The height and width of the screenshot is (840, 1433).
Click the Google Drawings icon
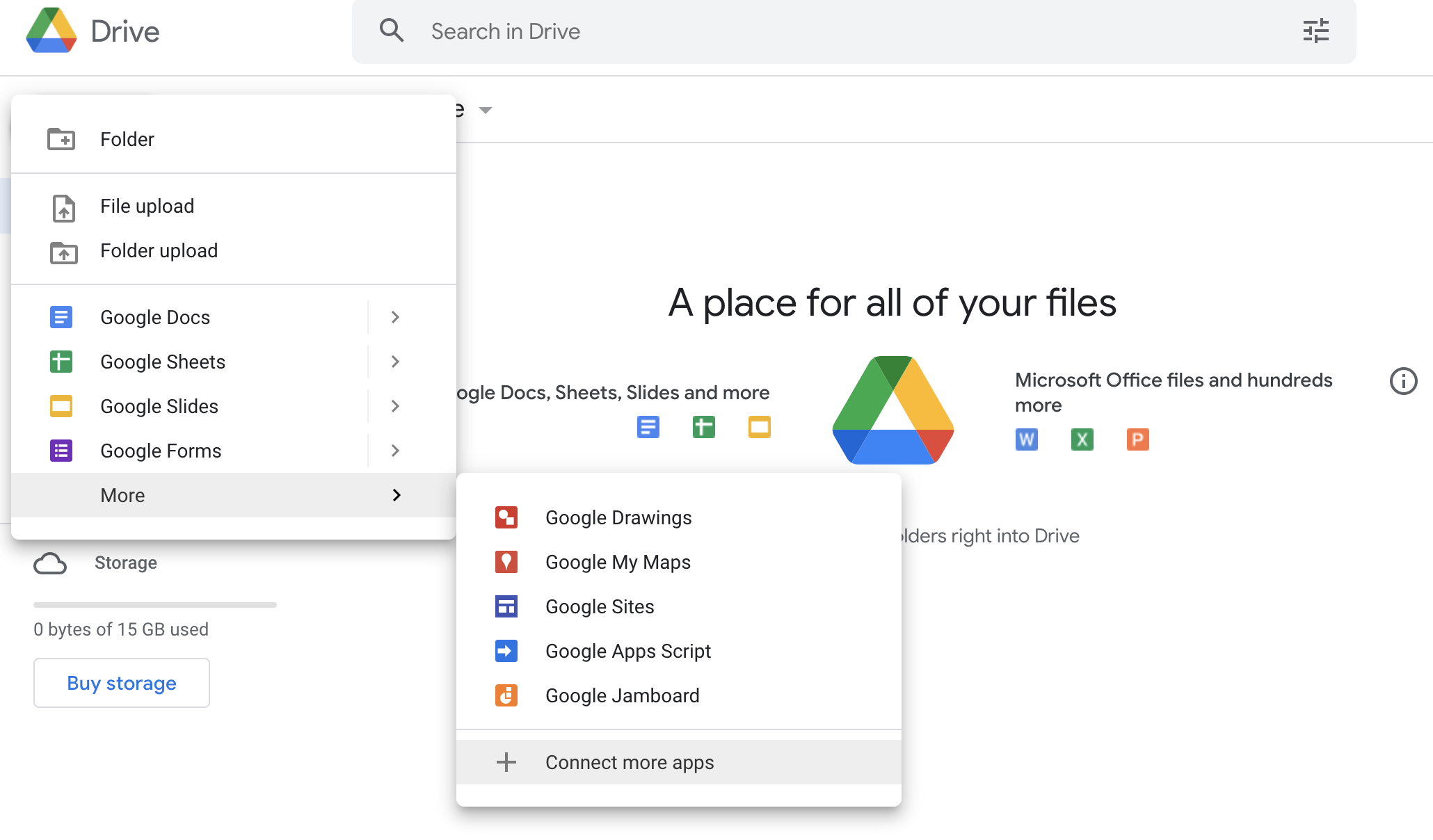505,517
